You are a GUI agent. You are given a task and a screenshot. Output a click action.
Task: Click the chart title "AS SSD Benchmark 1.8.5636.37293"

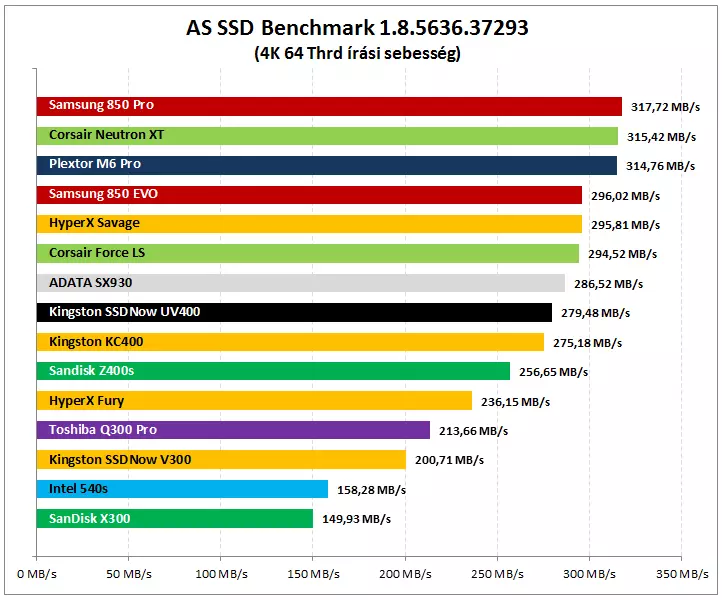coord(357,28)
